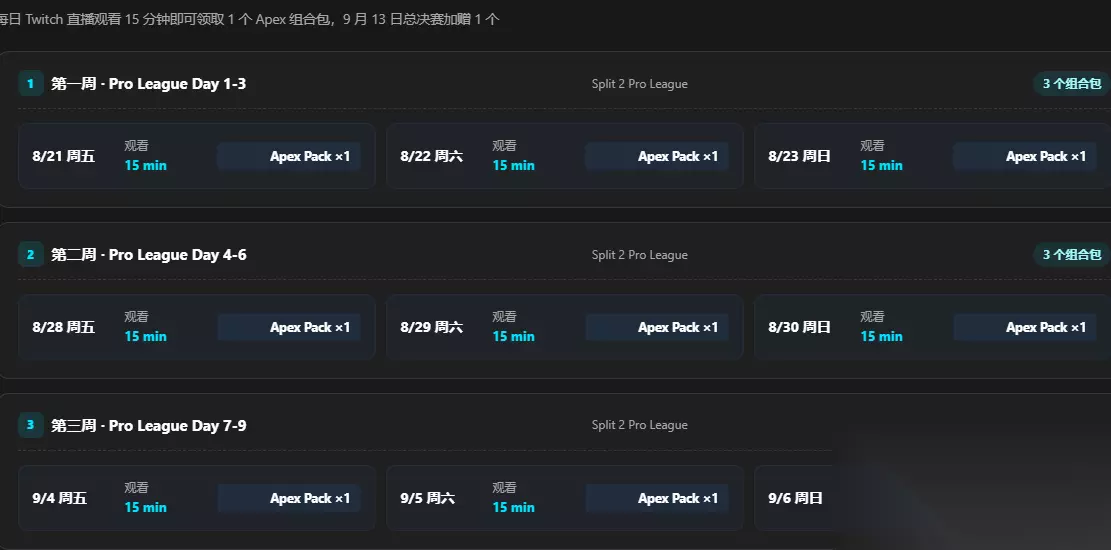Click the 15 min watch time on 8/23

point(881,165)
